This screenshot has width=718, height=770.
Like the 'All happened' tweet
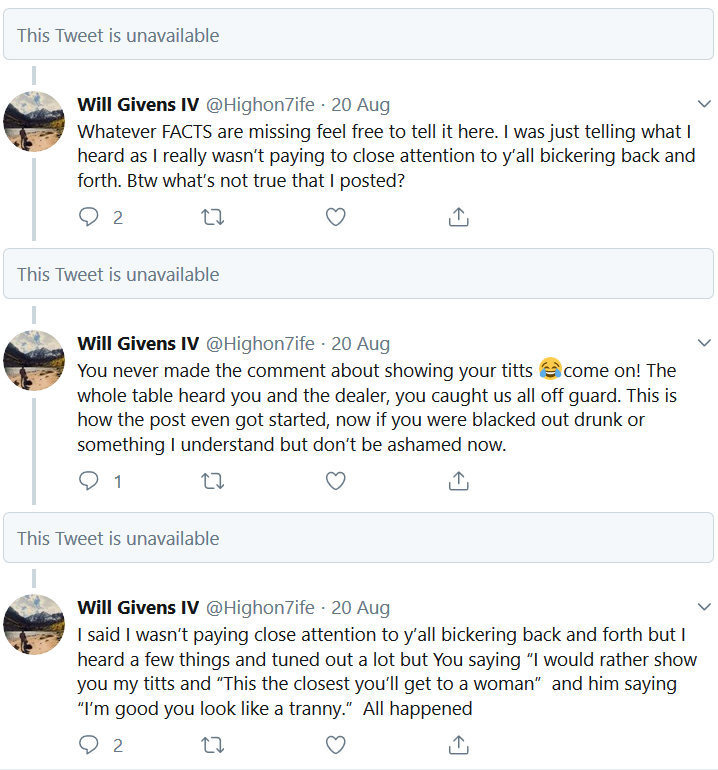click(x=336, y=745)
